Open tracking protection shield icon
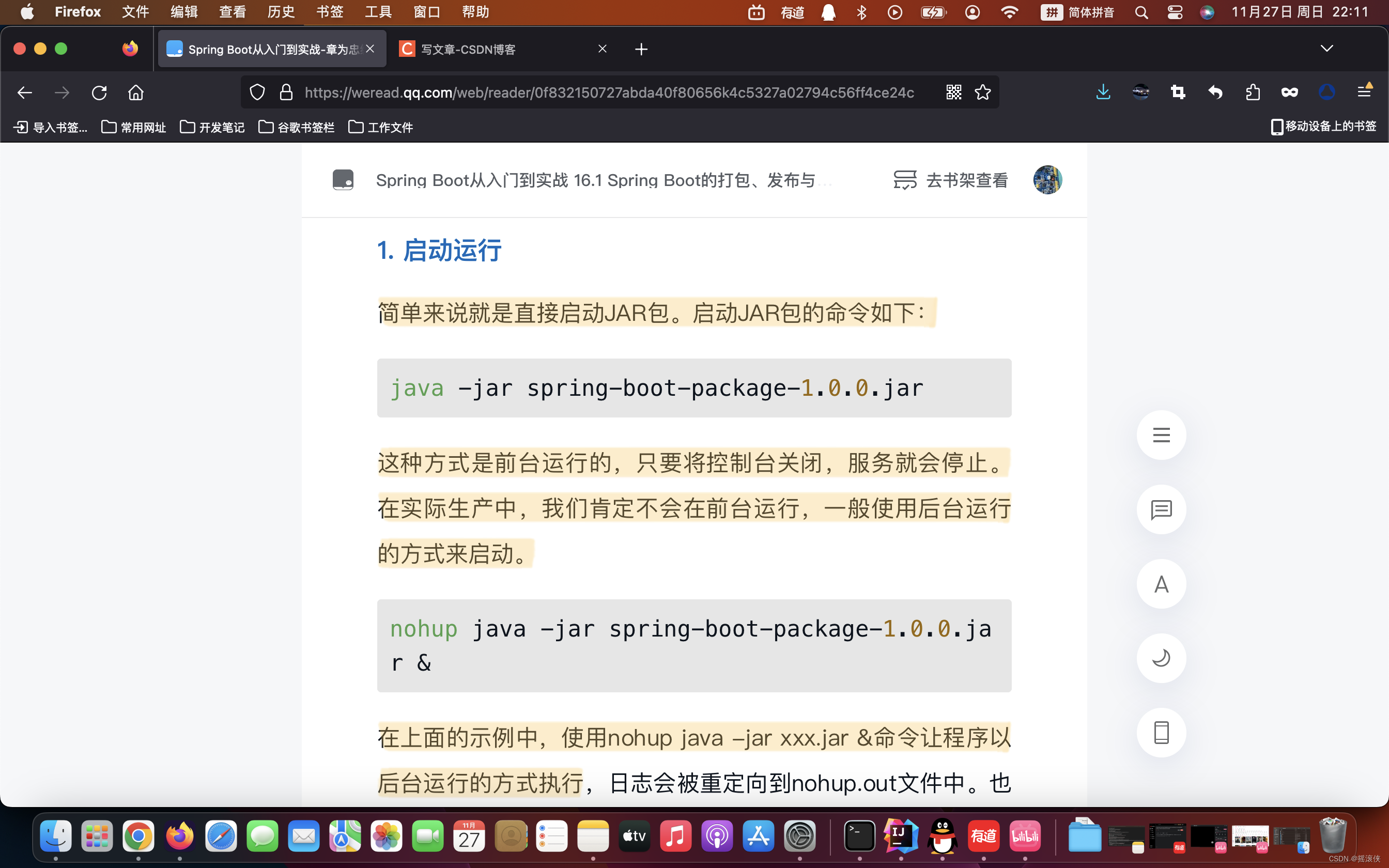1389x868 pixels. (257, 92)
